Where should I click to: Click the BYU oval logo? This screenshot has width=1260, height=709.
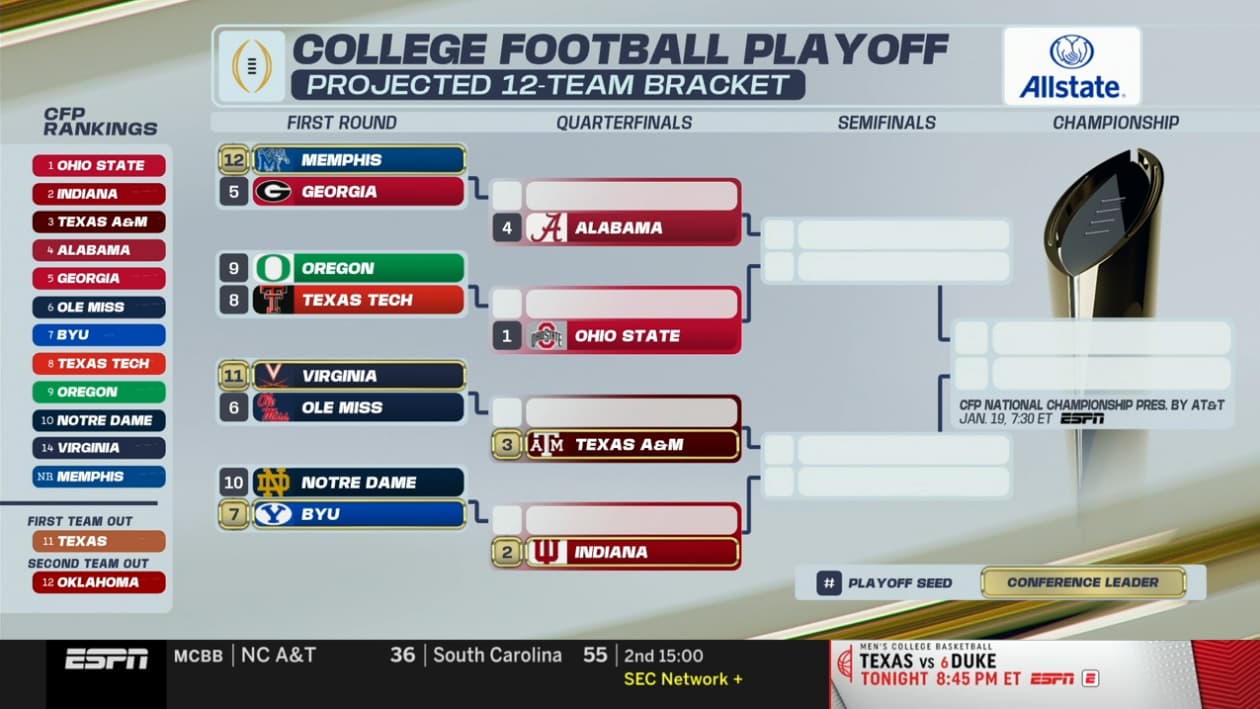click(x=272, y=514)
